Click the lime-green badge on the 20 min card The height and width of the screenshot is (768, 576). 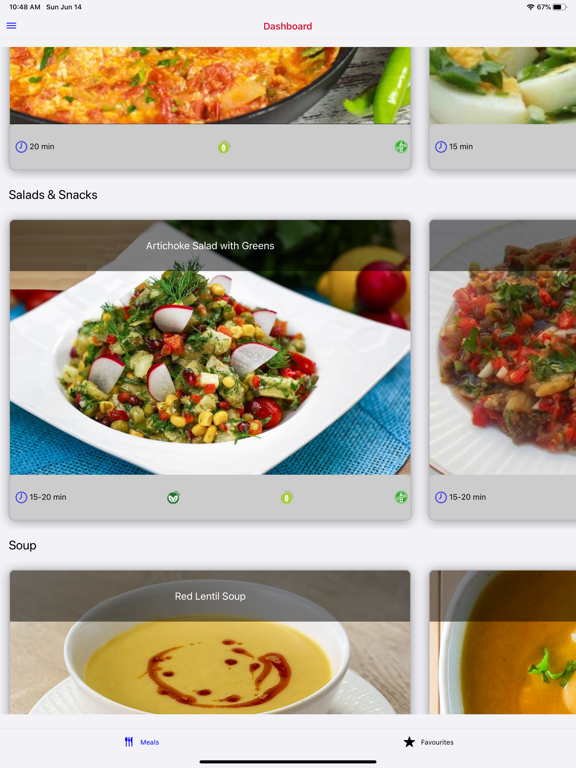[x=224, y=146]
